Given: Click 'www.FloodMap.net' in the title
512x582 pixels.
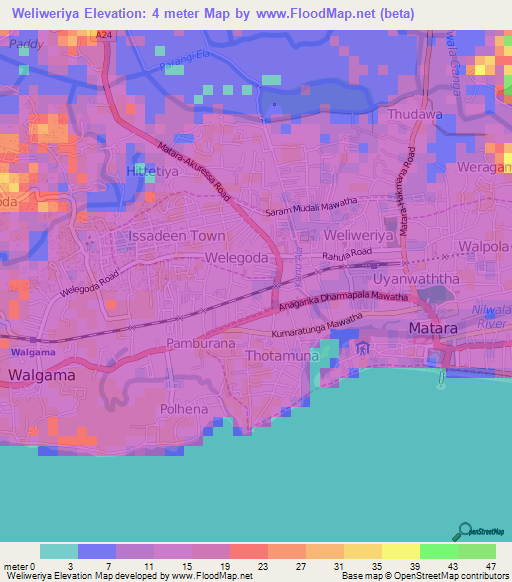Looking at the screenshot, I should [316, 14].
